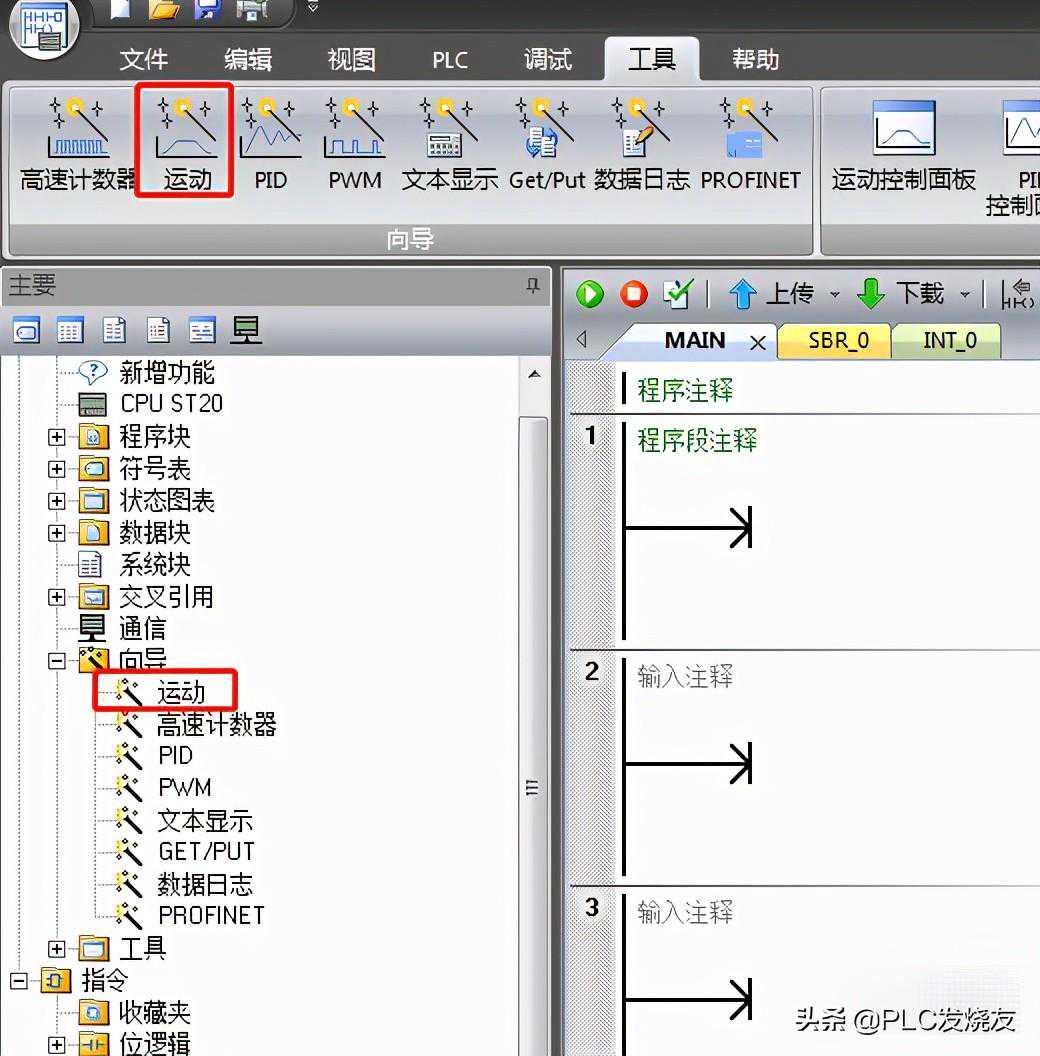
Task: Switch to the PLC ribbon tab
Action: [450, 60]
